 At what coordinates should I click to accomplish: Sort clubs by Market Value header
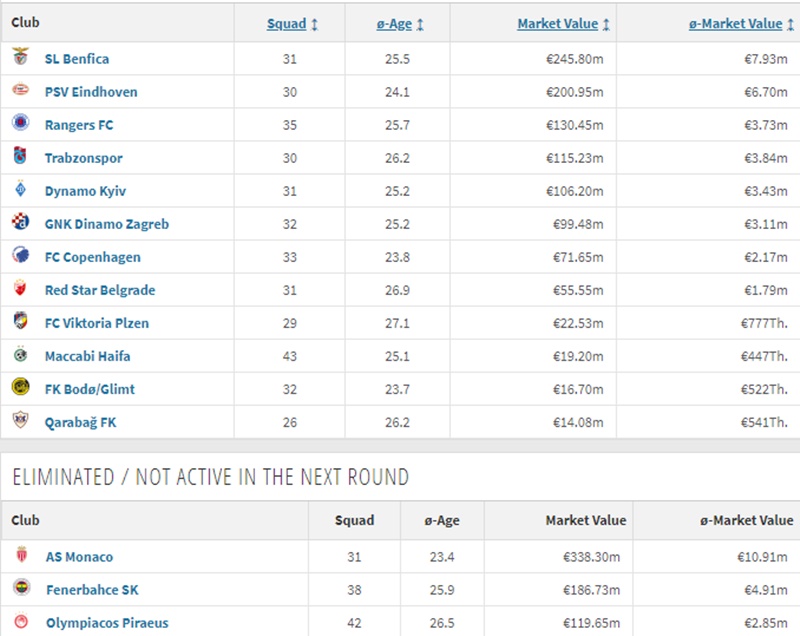coord(557,24)
